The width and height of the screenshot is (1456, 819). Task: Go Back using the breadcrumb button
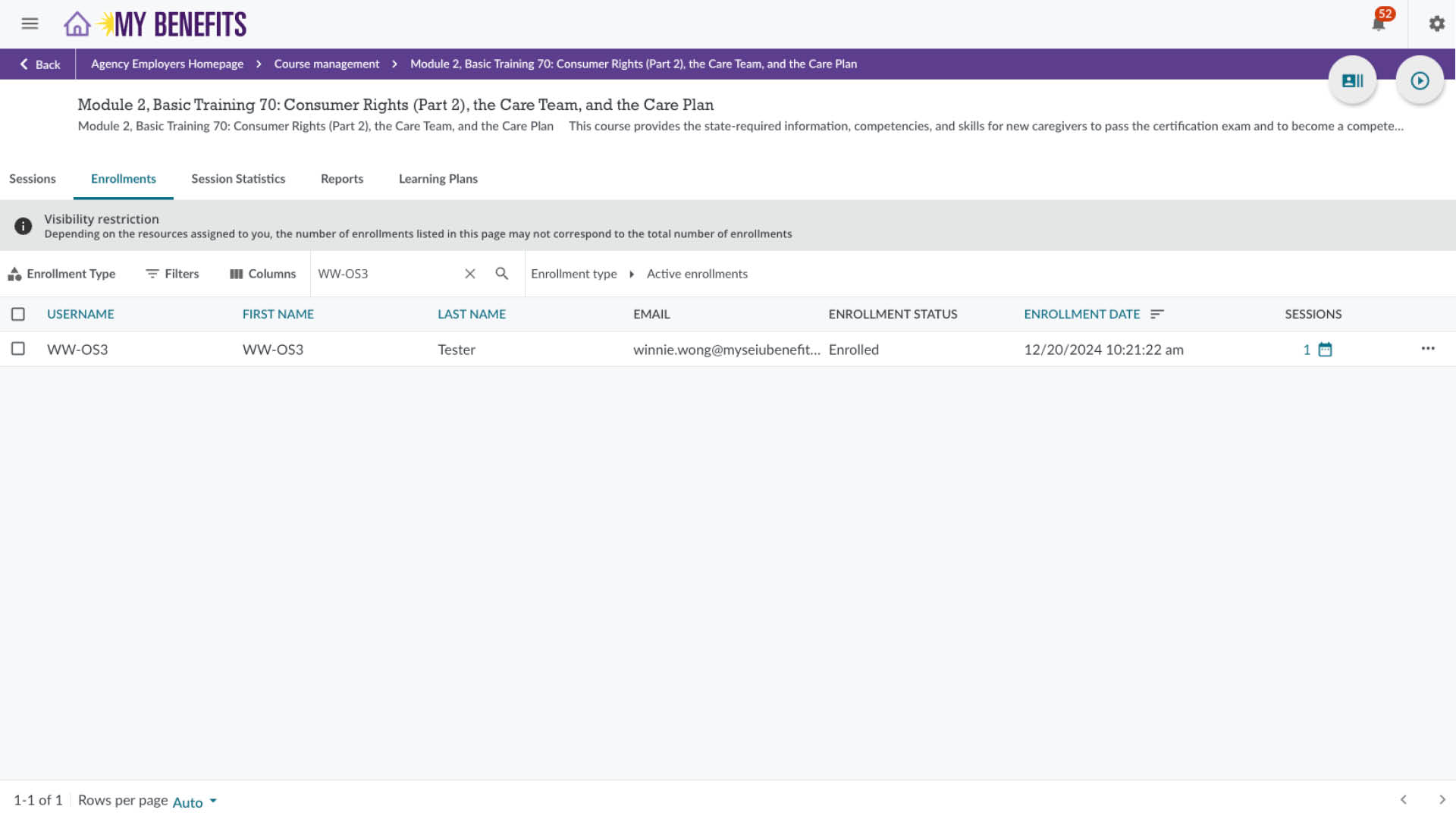(39, 64)
